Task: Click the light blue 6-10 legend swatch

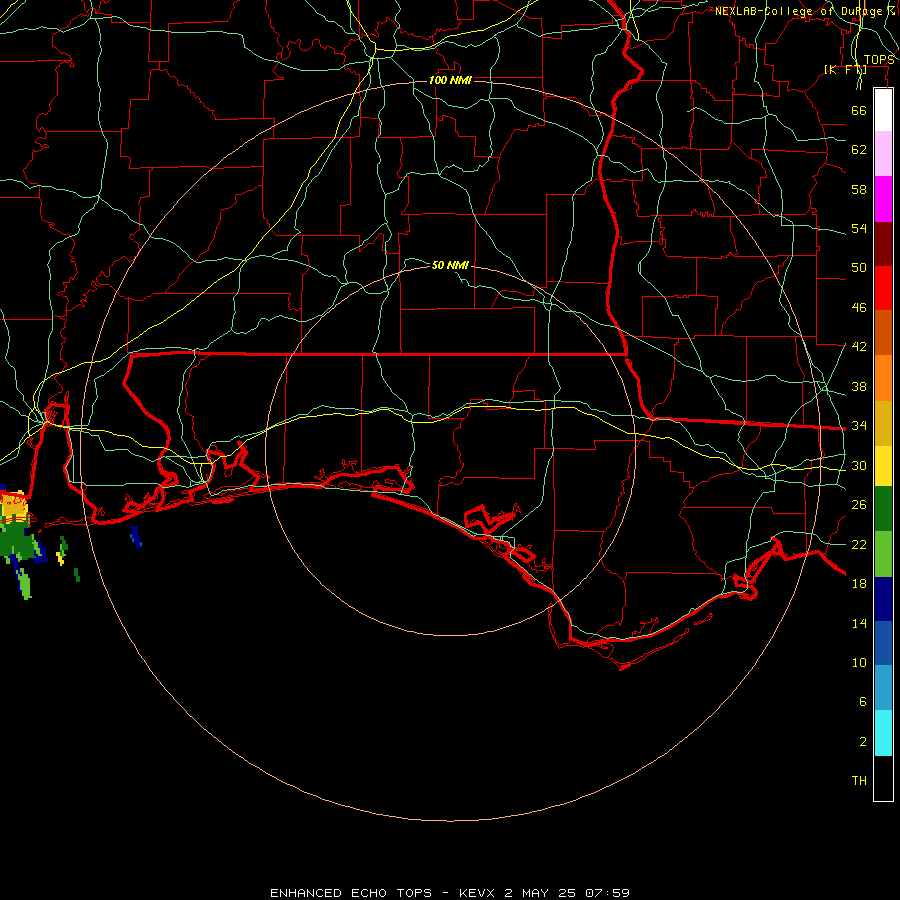Action: pyautogui.click(x=883, y=688)
